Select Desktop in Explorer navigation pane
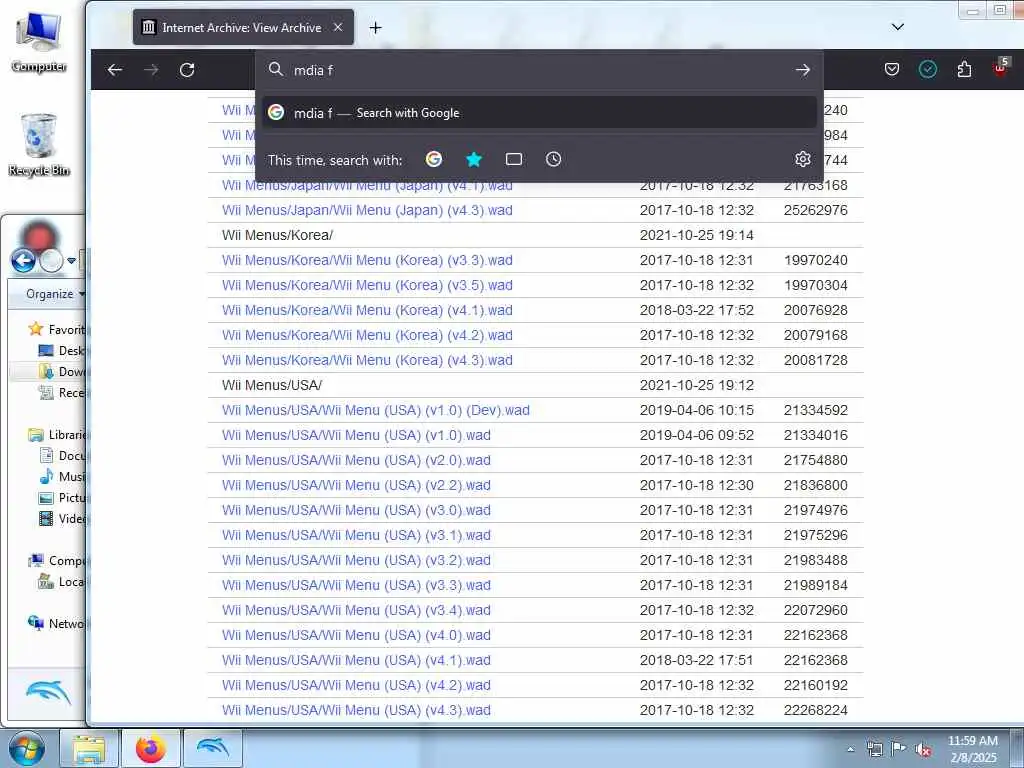 [x=62, y=351]
